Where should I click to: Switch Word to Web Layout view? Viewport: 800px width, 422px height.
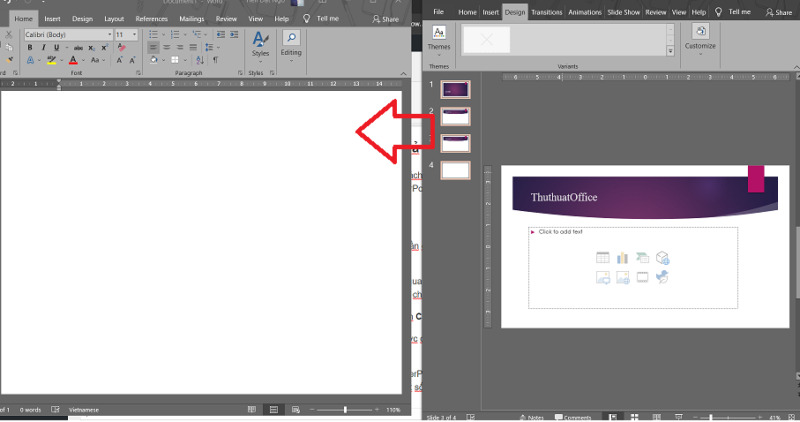coord(296,410)
